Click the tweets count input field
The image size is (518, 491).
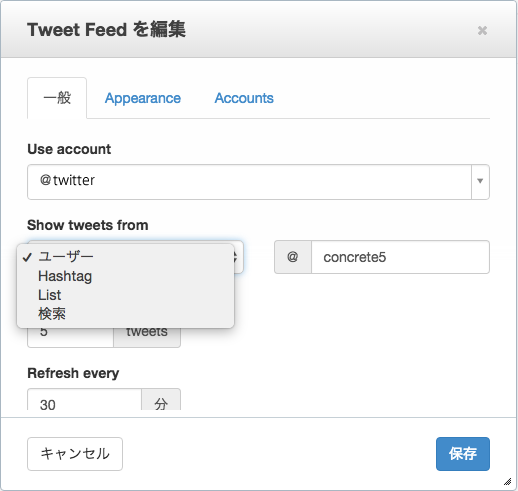pos(70,337)
